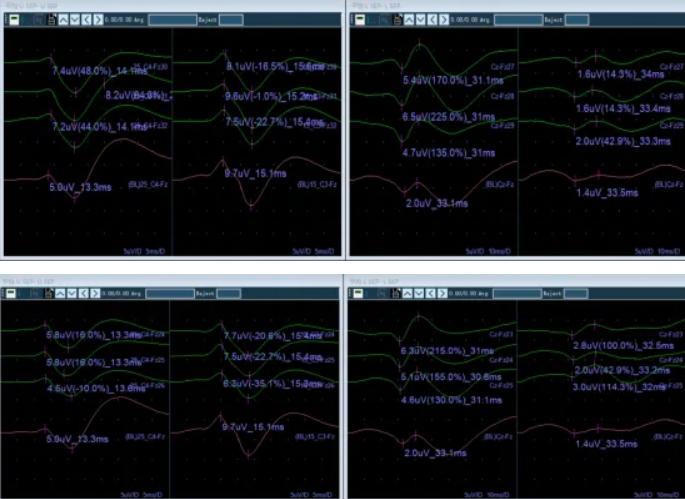
Task: Click the monitor display icon in bottom-right SEP window
Action: click(x=358, y=293)
